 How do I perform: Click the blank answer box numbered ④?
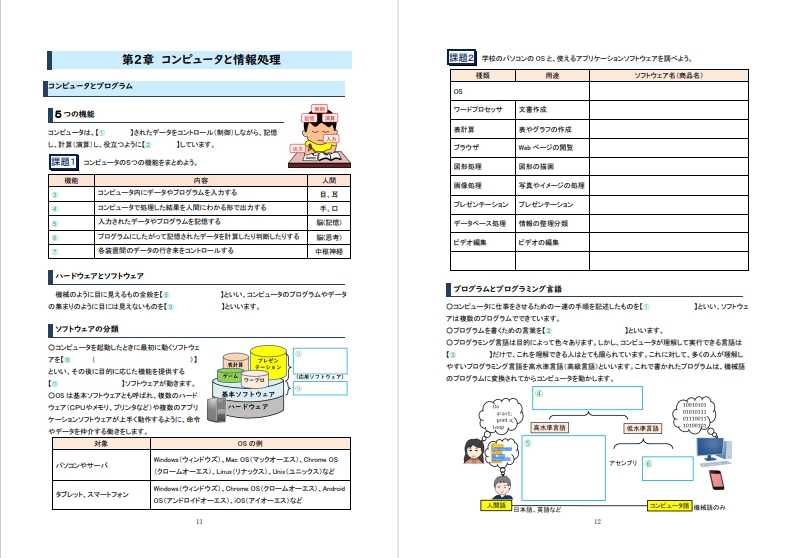(587, 398)
